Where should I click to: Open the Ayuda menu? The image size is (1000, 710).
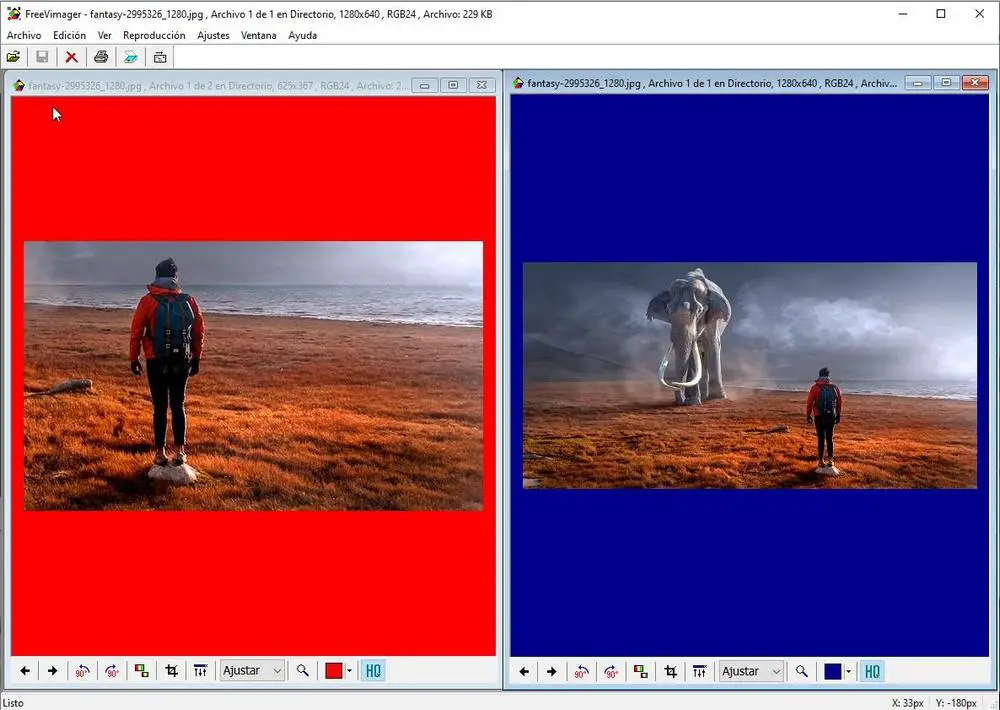[x=302, y=35]
